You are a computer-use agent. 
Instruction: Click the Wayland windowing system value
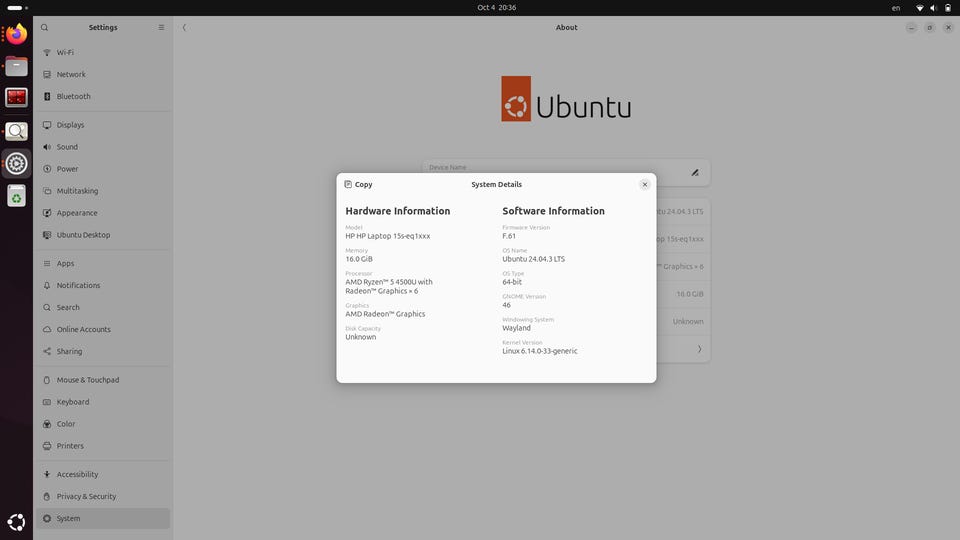517,328
